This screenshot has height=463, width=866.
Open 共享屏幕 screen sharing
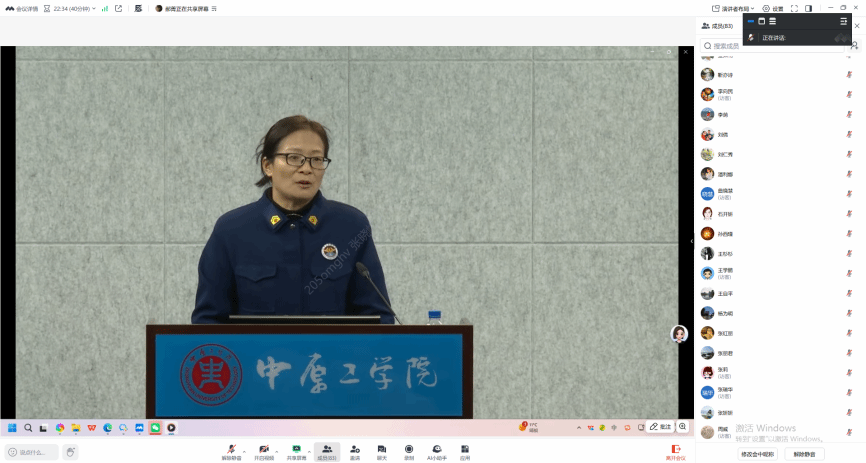(x=295, y=451)
